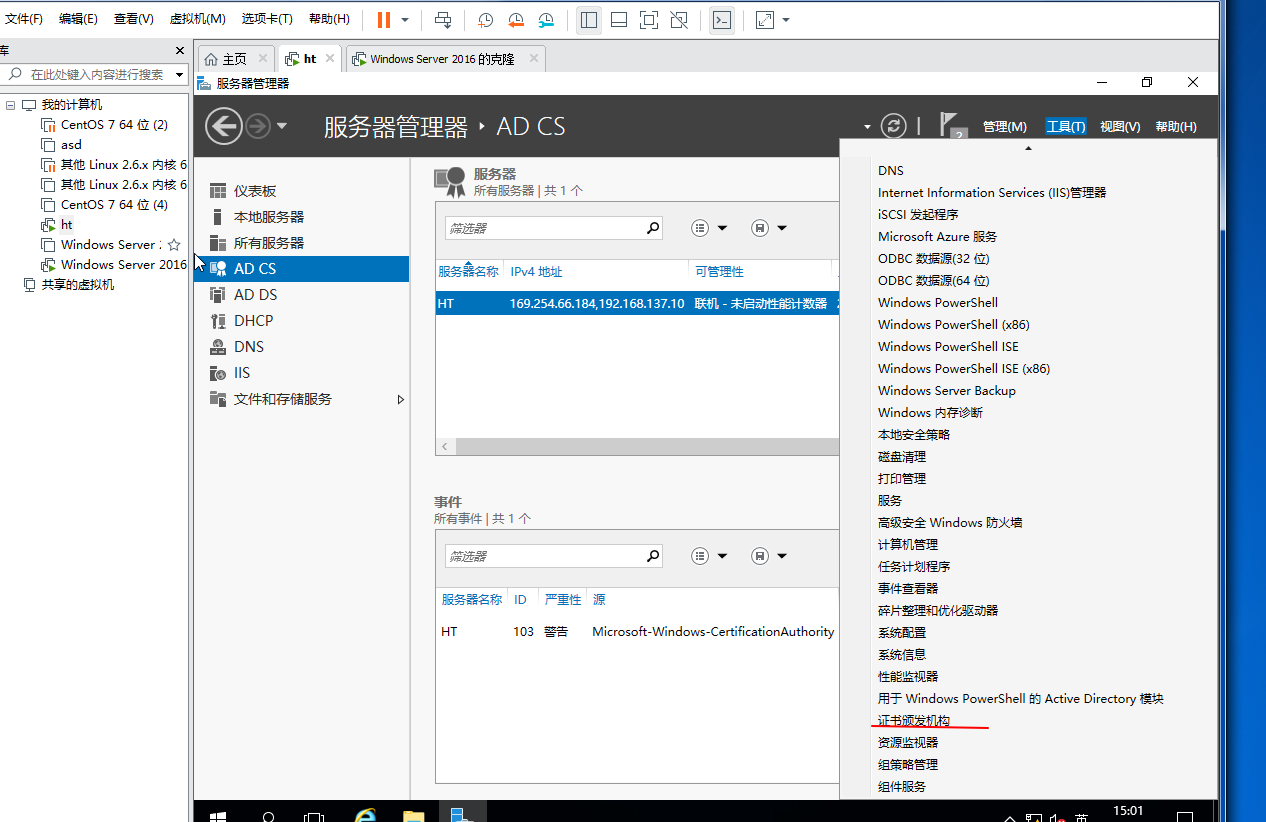The image size is (1266, 822).
Task: Open the stretch display dropdown arrow
Action: coord(786,20)
